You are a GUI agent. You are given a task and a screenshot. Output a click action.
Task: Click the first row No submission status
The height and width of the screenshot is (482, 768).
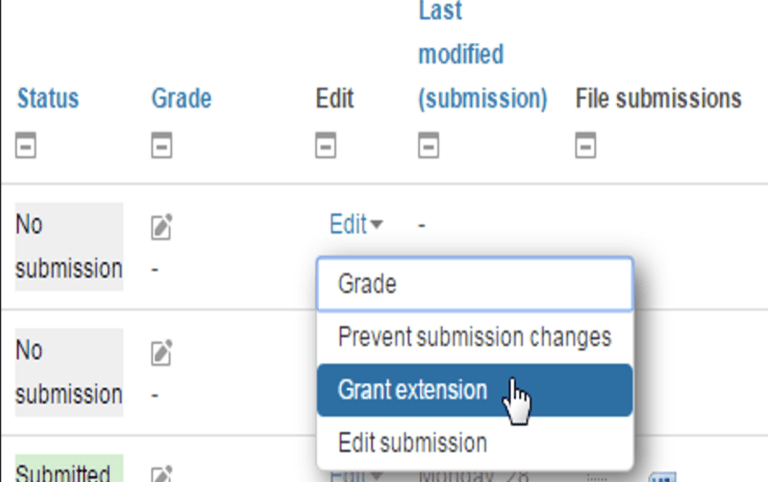click(x=69, y=246)
